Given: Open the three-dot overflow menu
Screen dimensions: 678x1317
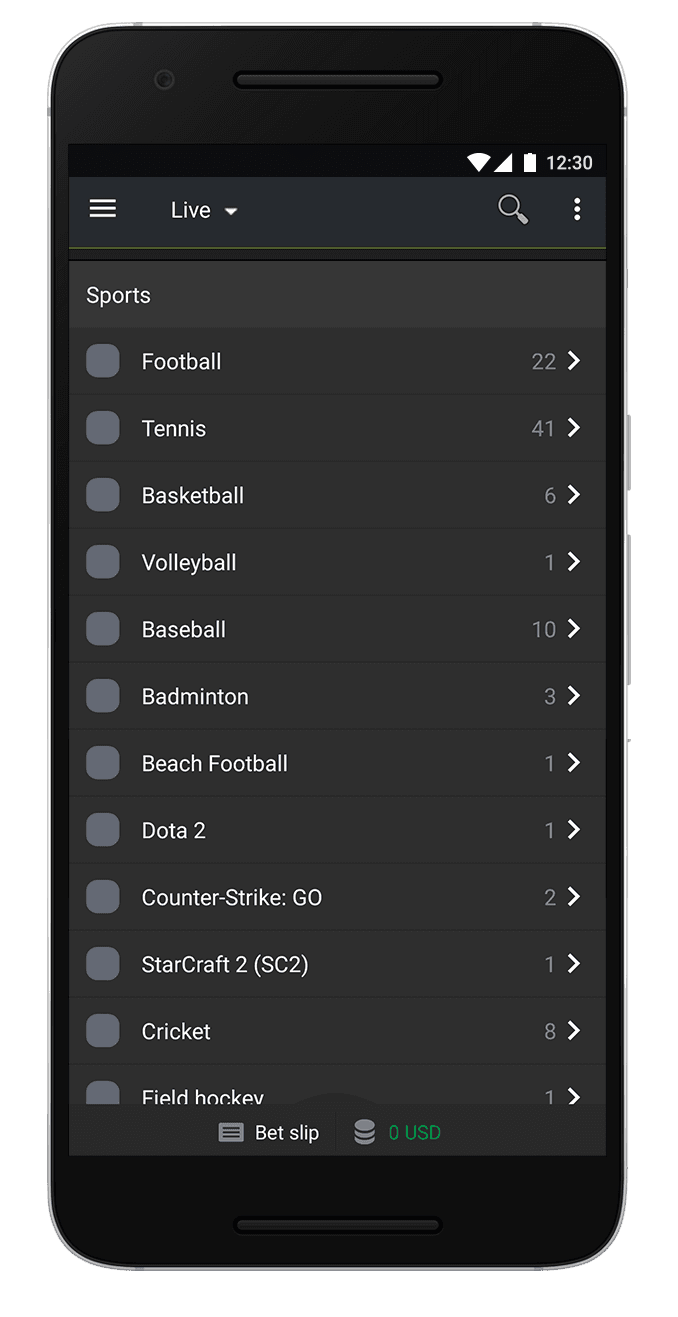Looking at the screenshot, I should tap(577, 209).
